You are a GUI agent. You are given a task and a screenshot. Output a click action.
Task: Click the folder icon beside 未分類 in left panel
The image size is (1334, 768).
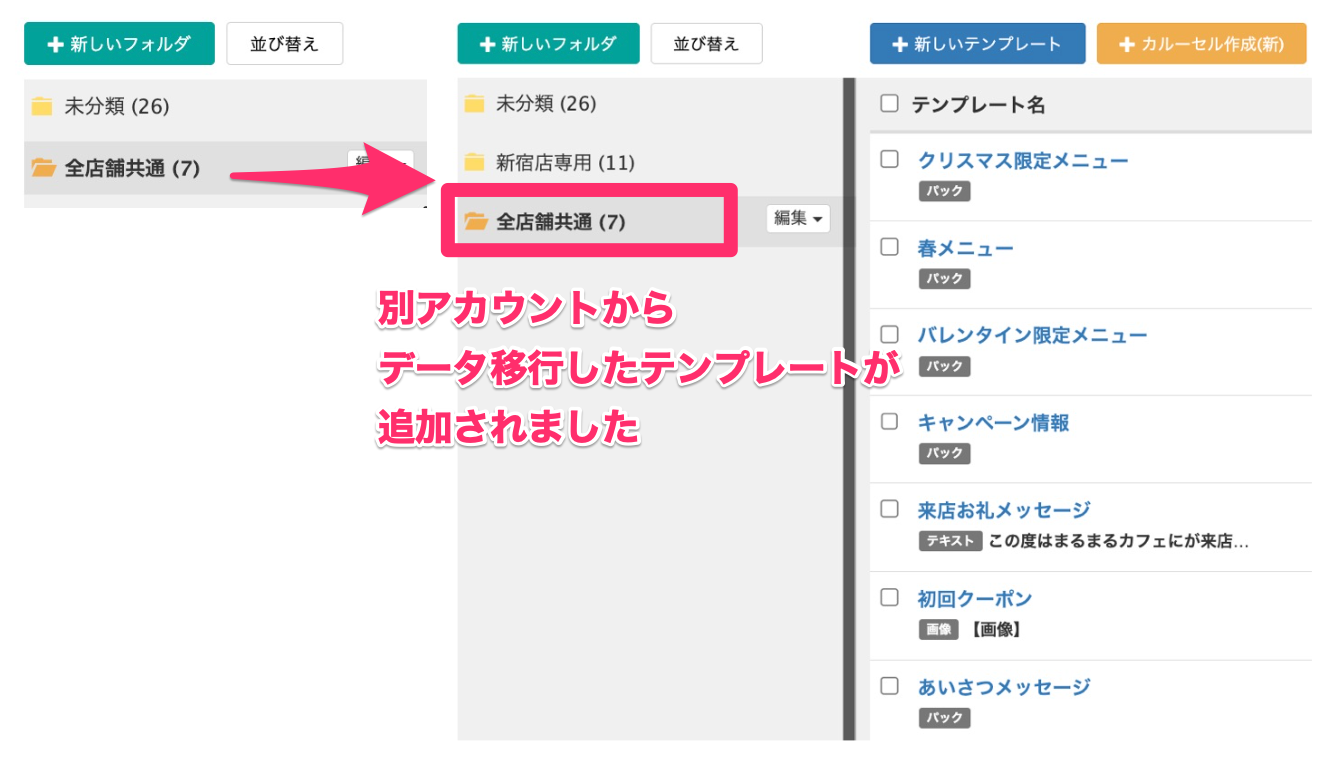point(41,106)
